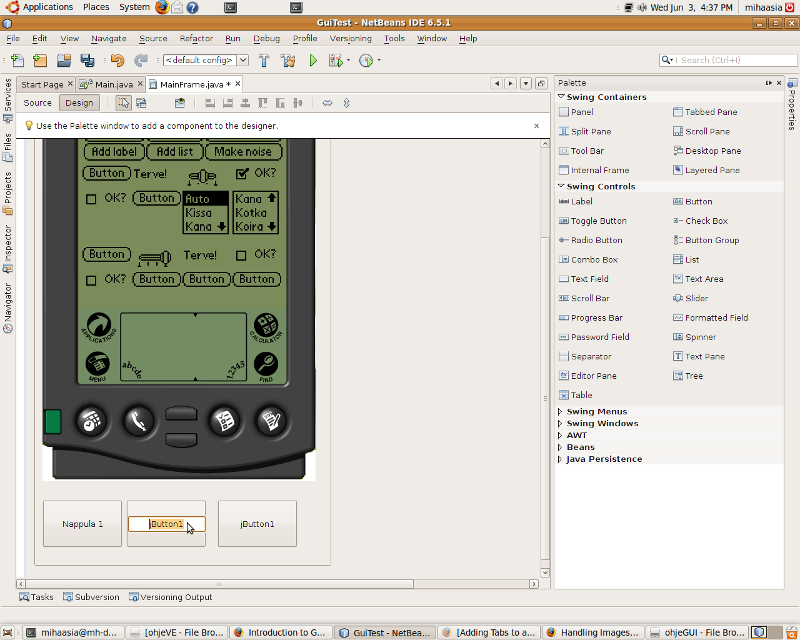The height and width of the screenshot is (640, 800).
Task: Open the Versioning menu
Action: [x=351, y=38]
